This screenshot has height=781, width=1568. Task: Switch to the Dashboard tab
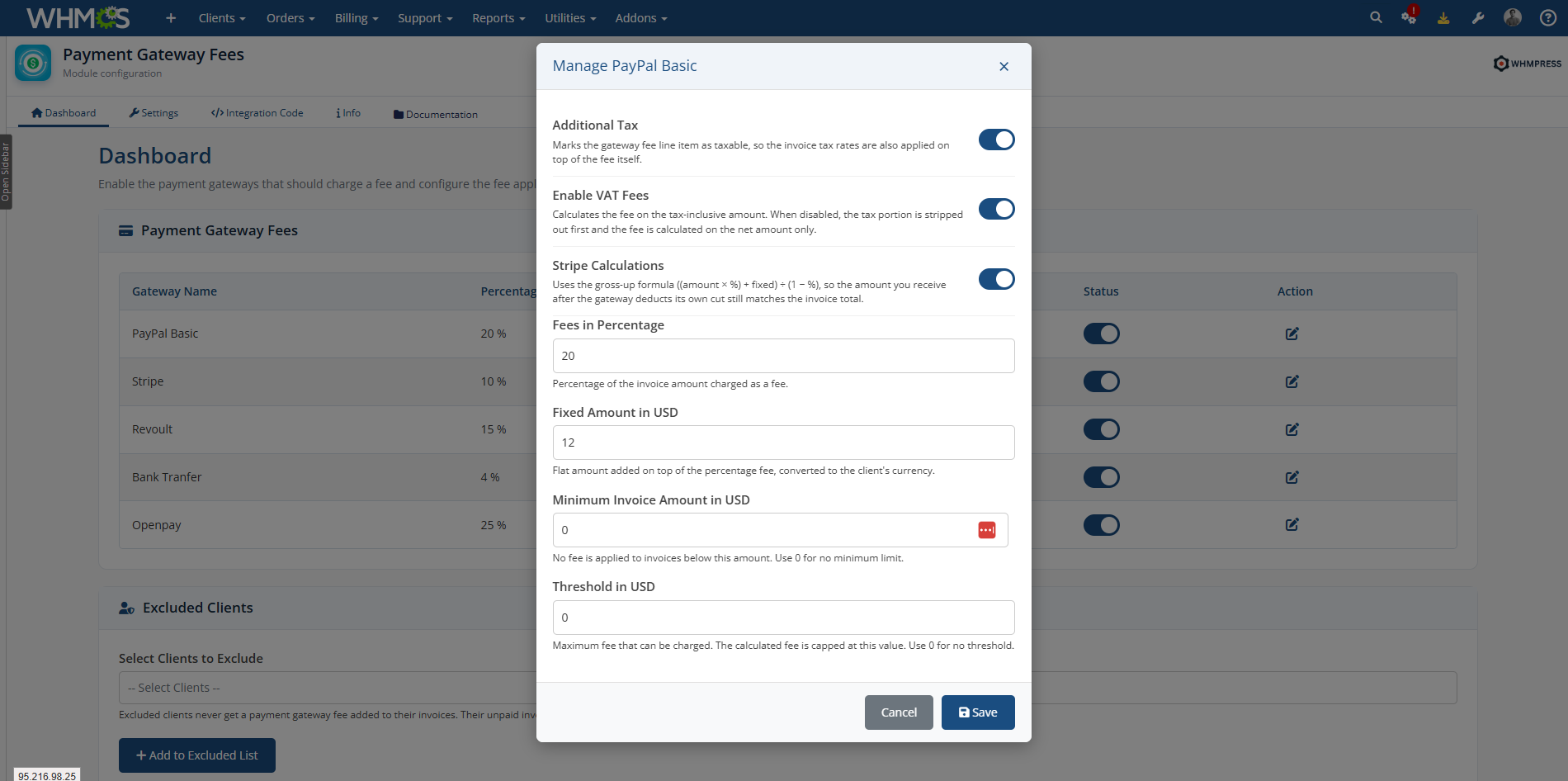point(64,113)
